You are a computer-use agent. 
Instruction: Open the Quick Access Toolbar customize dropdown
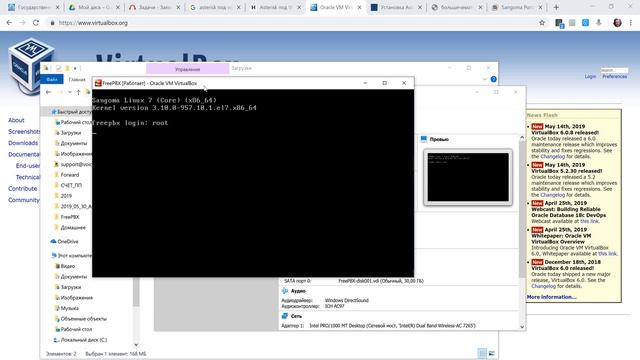click(x=75, y=68)
